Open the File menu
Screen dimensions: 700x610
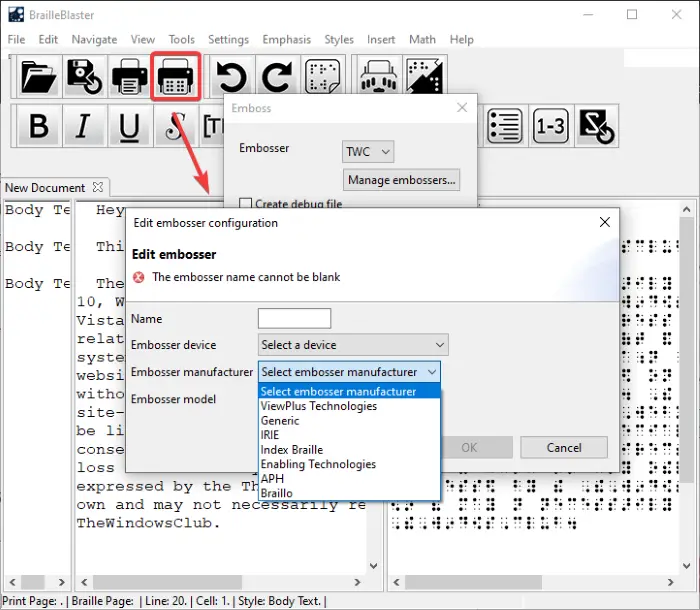[x=16, y=39]
